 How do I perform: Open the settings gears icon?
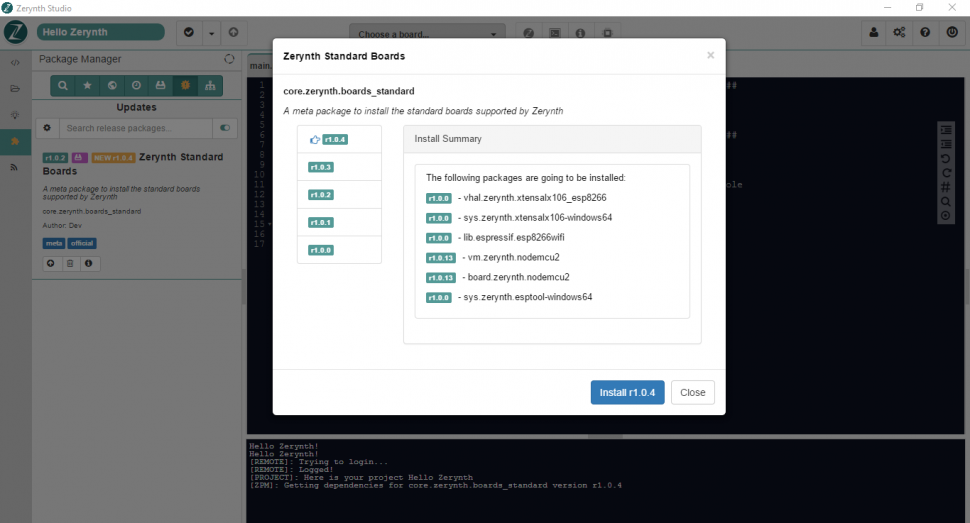(x=899, y=32)
